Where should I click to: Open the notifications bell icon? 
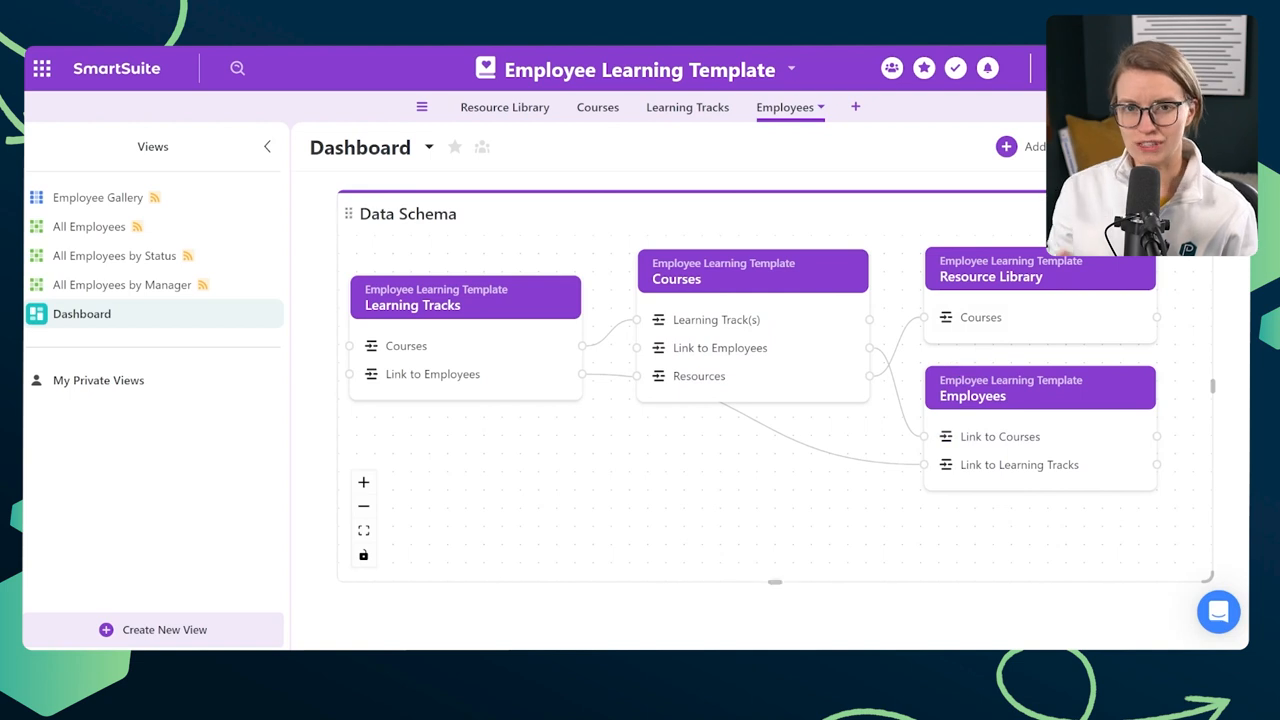988,68
